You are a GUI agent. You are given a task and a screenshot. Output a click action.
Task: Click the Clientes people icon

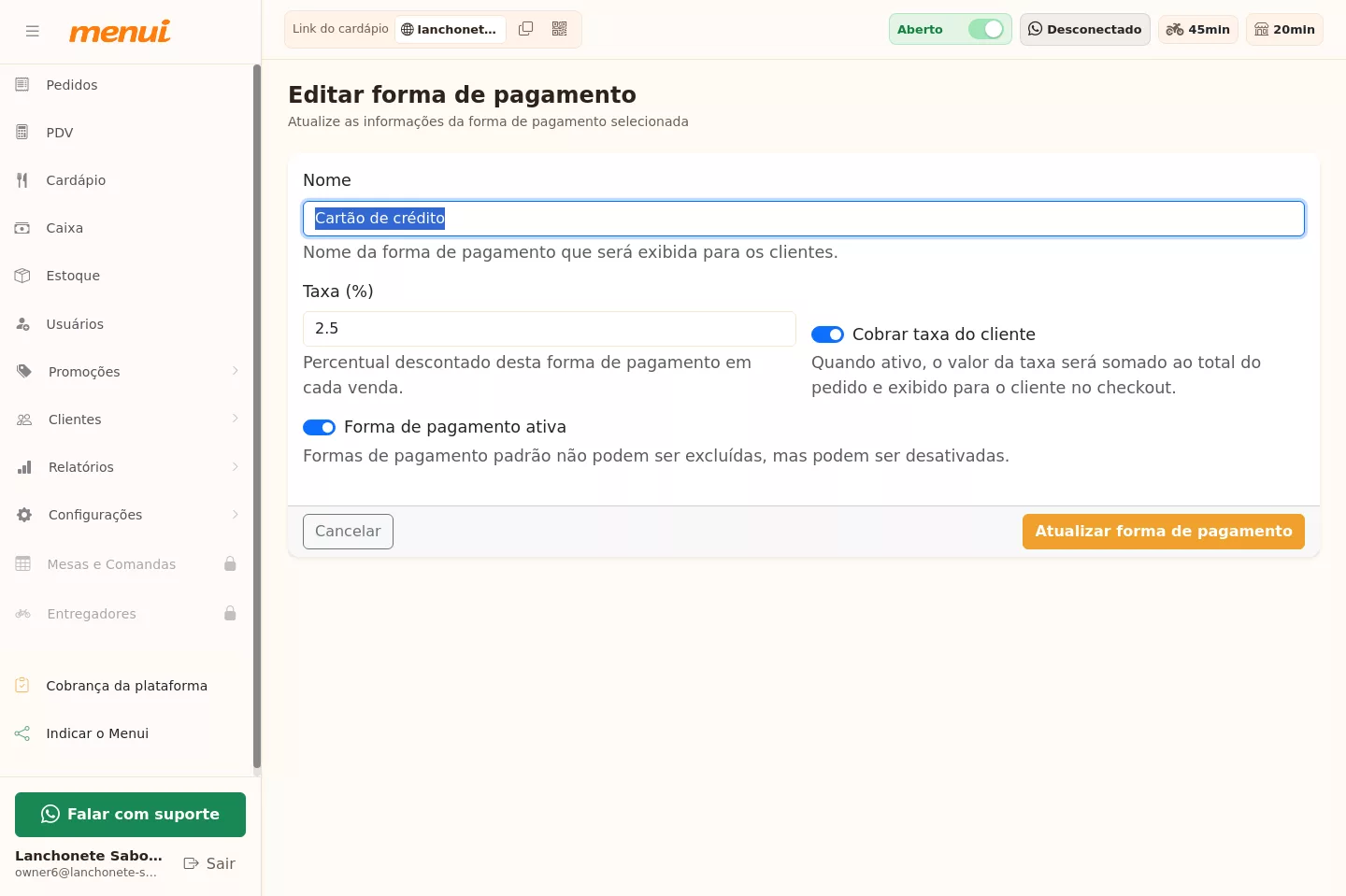24,420
